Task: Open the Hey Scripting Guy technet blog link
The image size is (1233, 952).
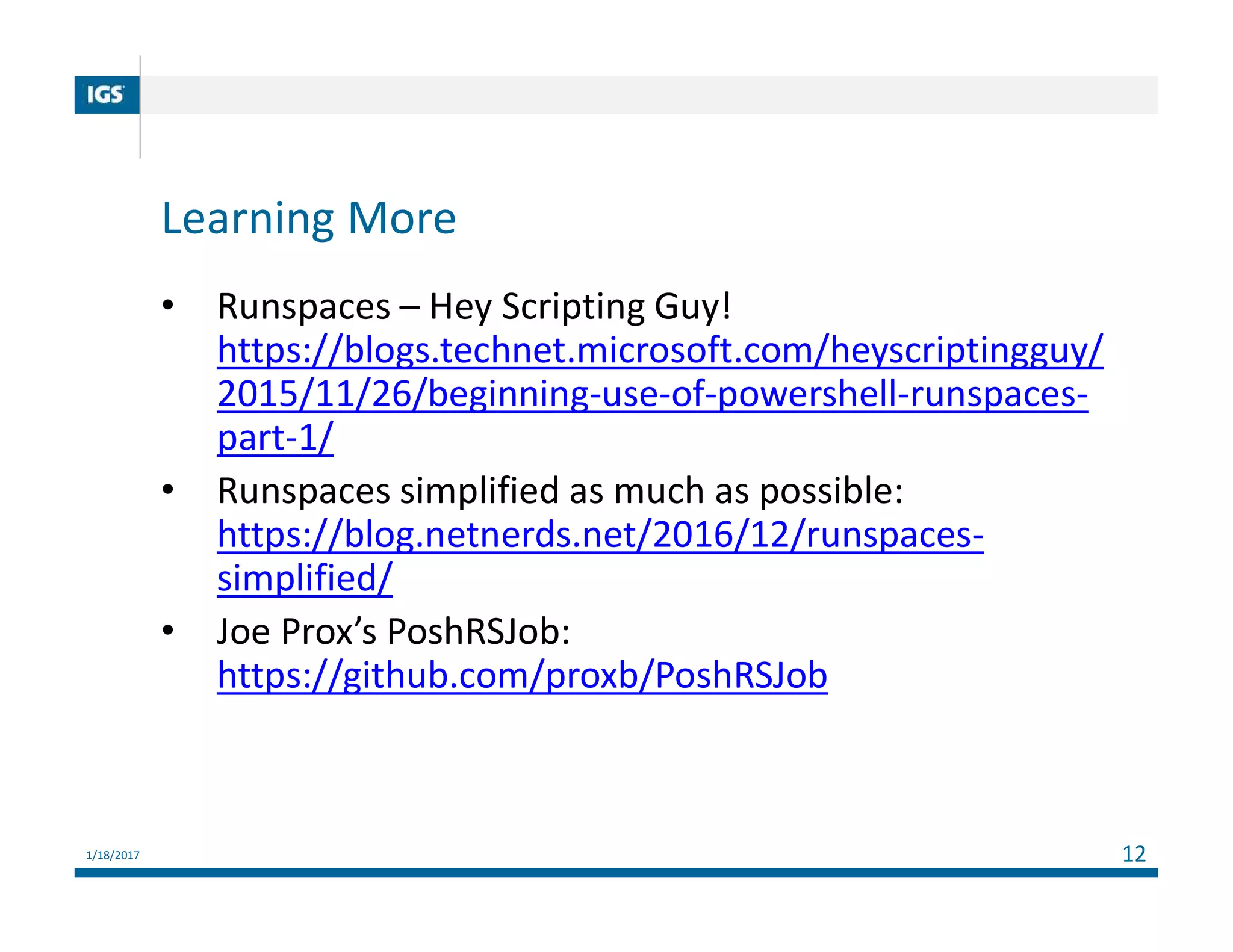Action: click(660, 394)
